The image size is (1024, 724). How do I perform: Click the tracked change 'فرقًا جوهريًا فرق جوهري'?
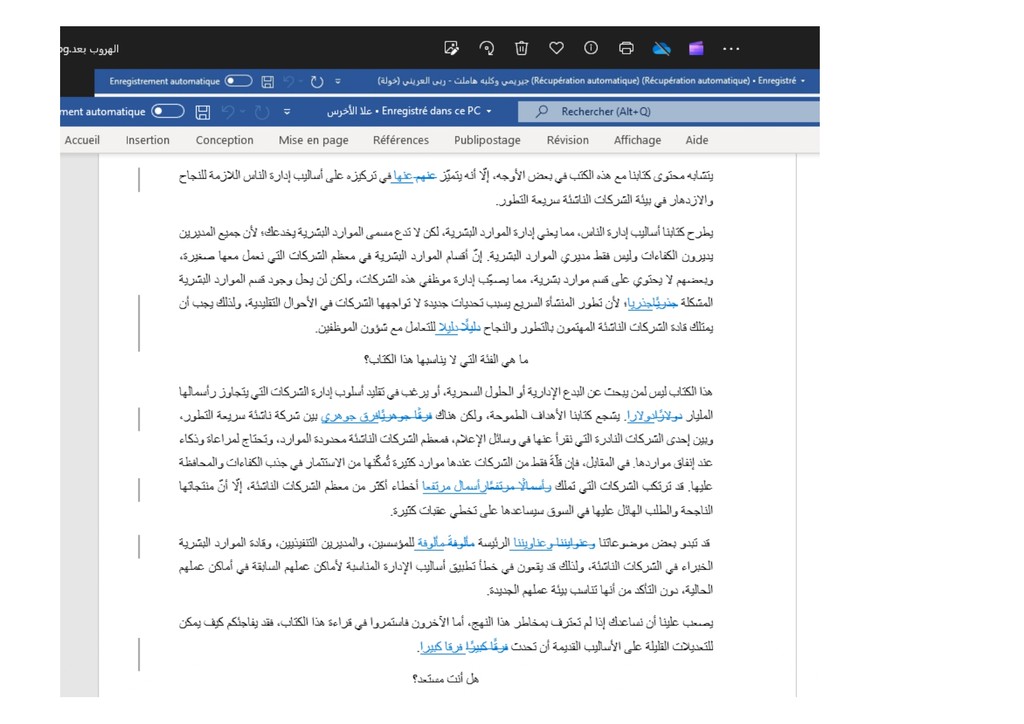(376, 415)
